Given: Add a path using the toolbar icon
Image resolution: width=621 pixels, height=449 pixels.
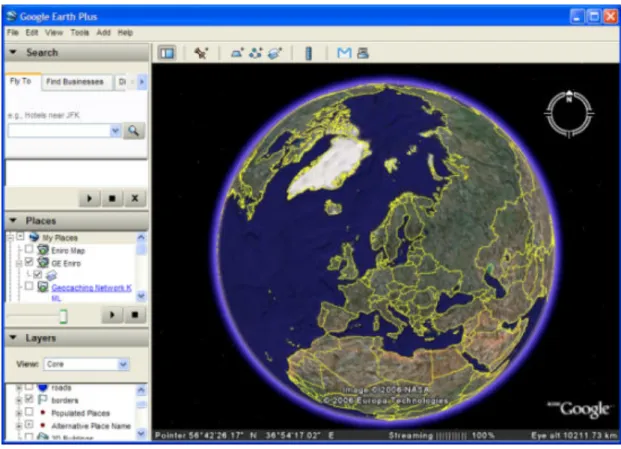Looking at the screenshot, I should point(255,53).
